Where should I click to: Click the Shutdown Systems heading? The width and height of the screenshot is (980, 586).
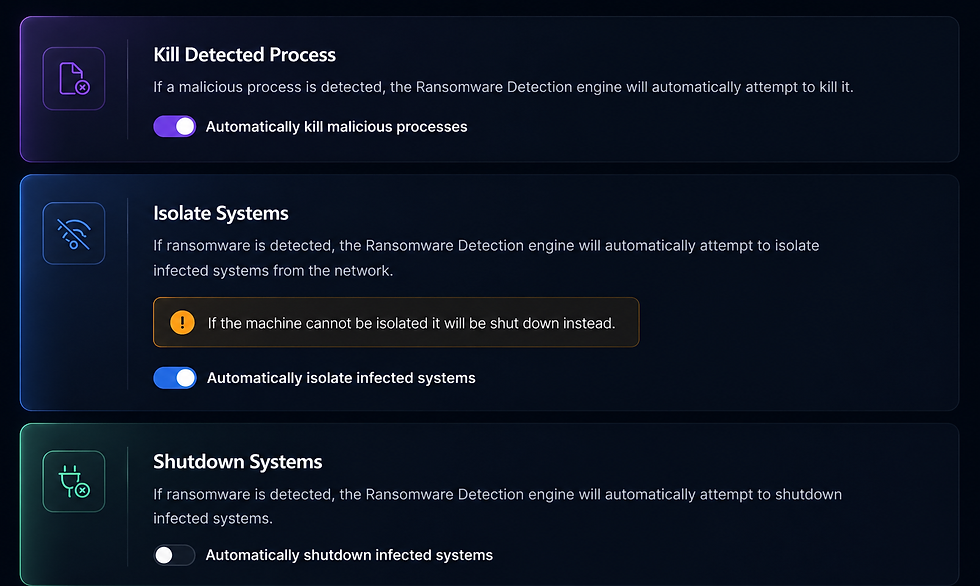pos(238,462)
